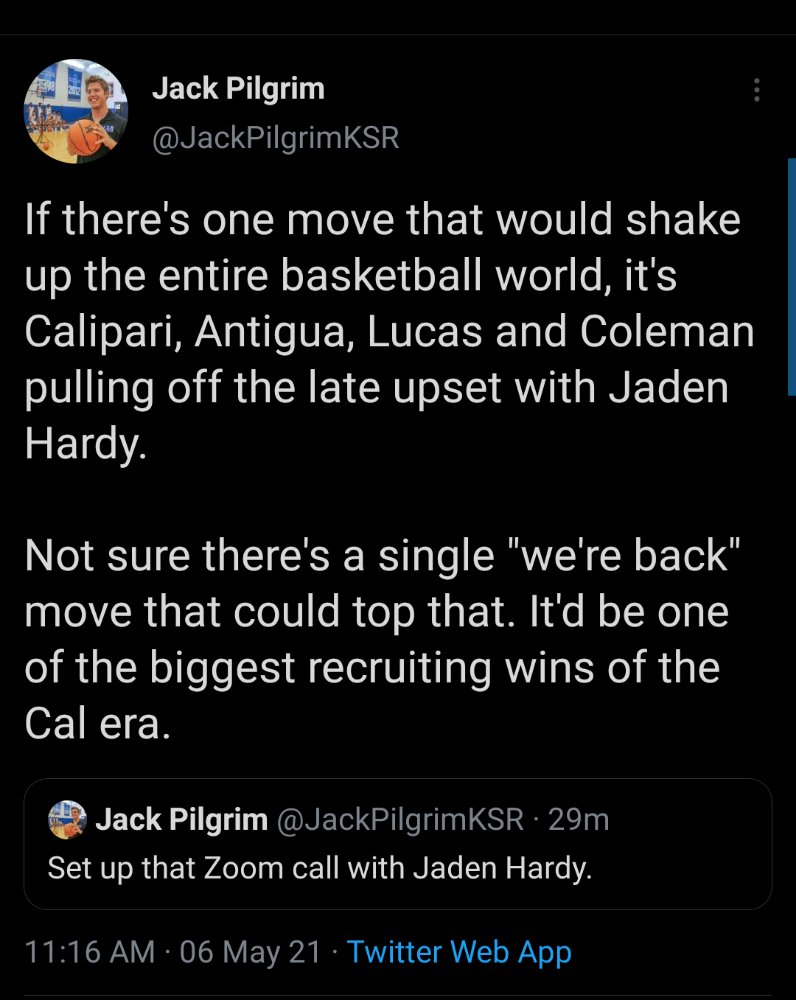The height and width of the screenshot is (1000, 796).
Task: Click the @JackPilgrimKSR handle below the author name
Action: 275,138
